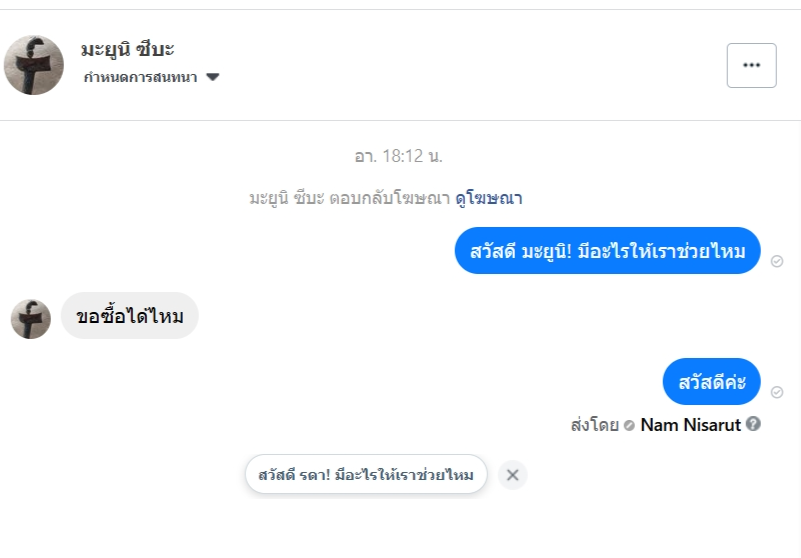Select the สวัสดีค่ะ sent message bubble

(712, 382)
